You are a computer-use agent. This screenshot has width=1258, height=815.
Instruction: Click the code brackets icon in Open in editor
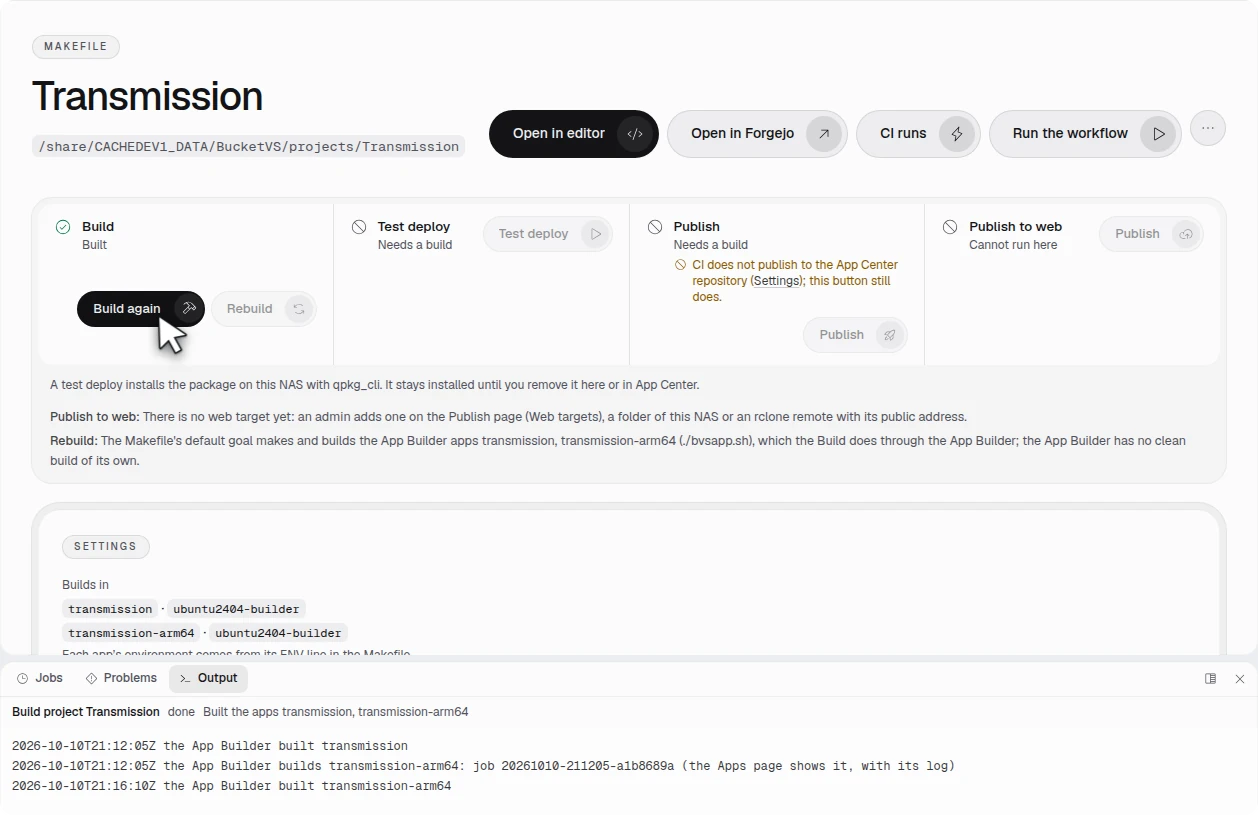click(634, 134)
